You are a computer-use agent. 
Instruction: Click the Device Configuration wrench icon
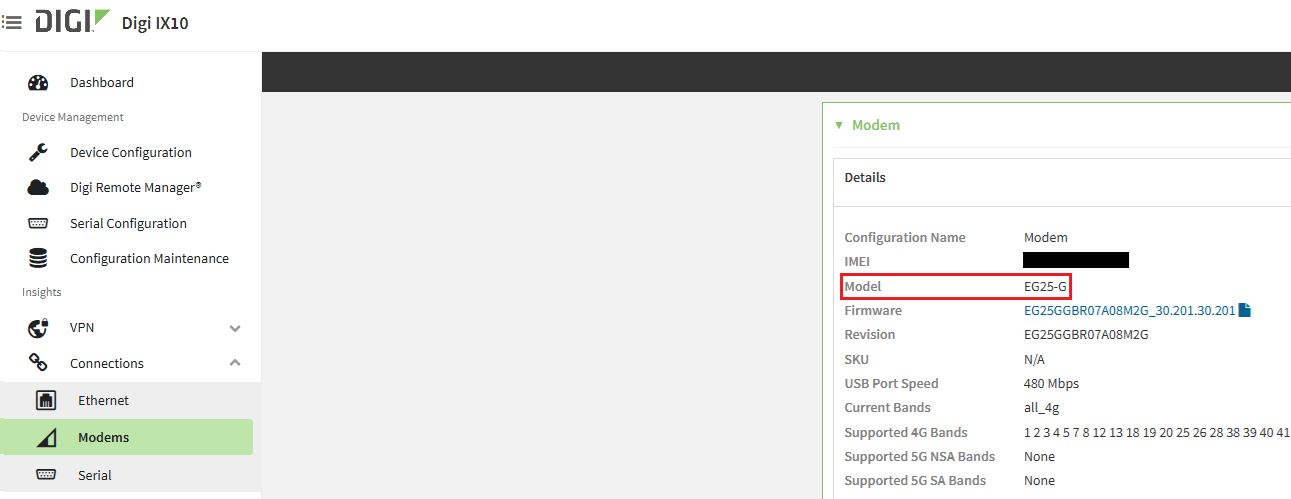coord(38,153)
